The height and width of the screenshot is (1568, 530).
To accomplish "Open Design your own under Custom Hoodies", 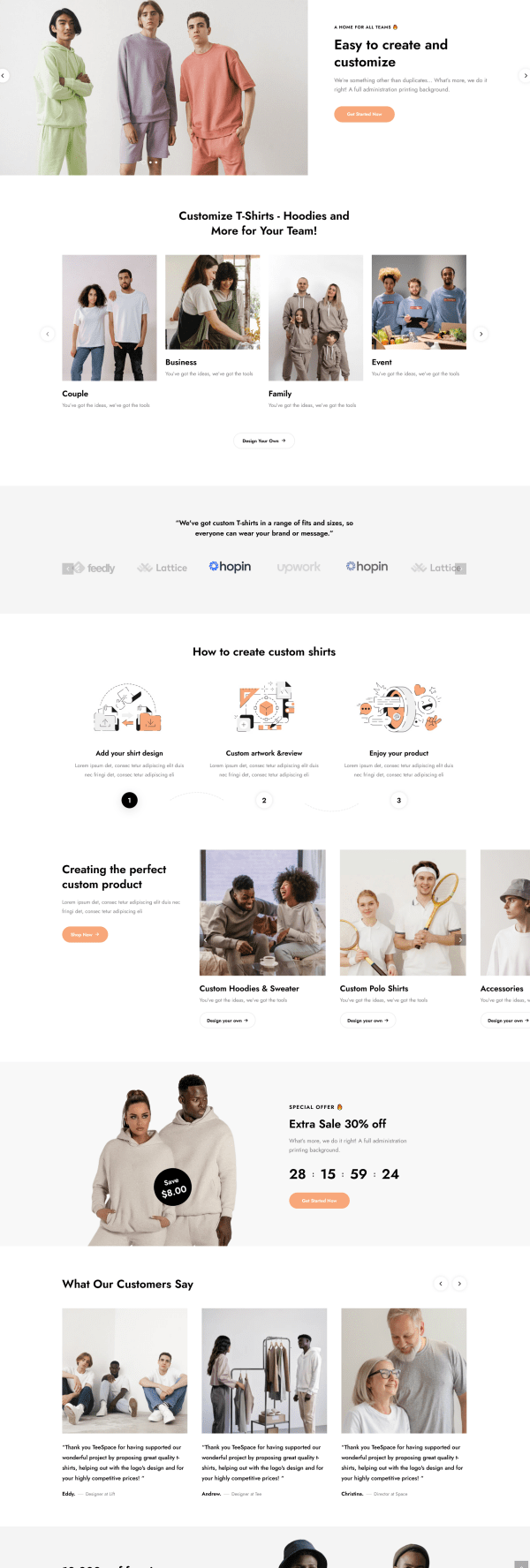I will click(x=227, y=1021).
